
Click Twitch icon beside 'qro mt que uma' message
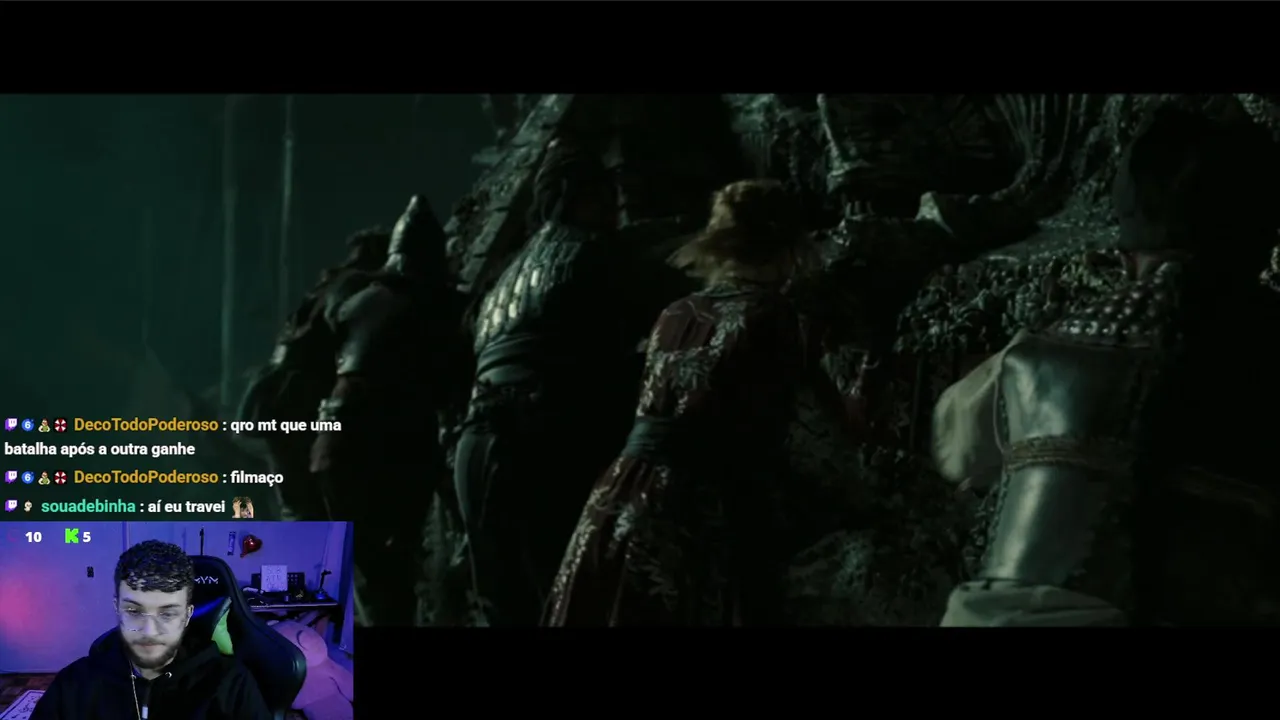[11, 425]
